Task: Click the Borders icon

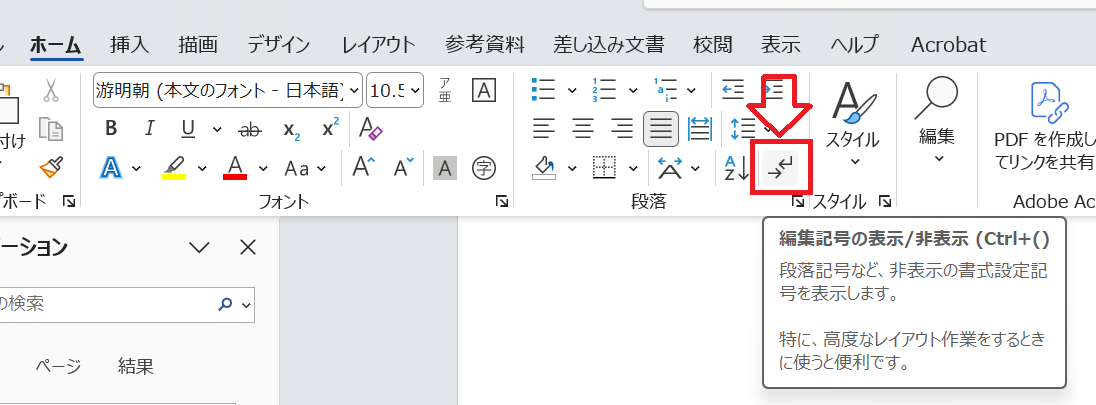Action: [604, 168]
